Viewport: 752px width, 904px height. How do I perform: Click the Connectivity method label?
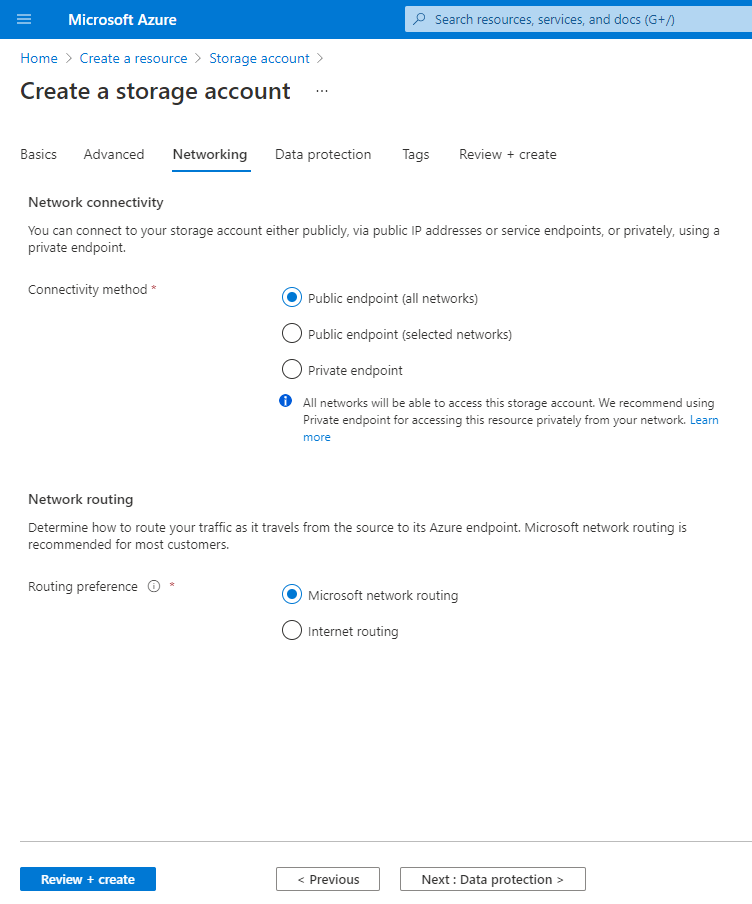88,289
